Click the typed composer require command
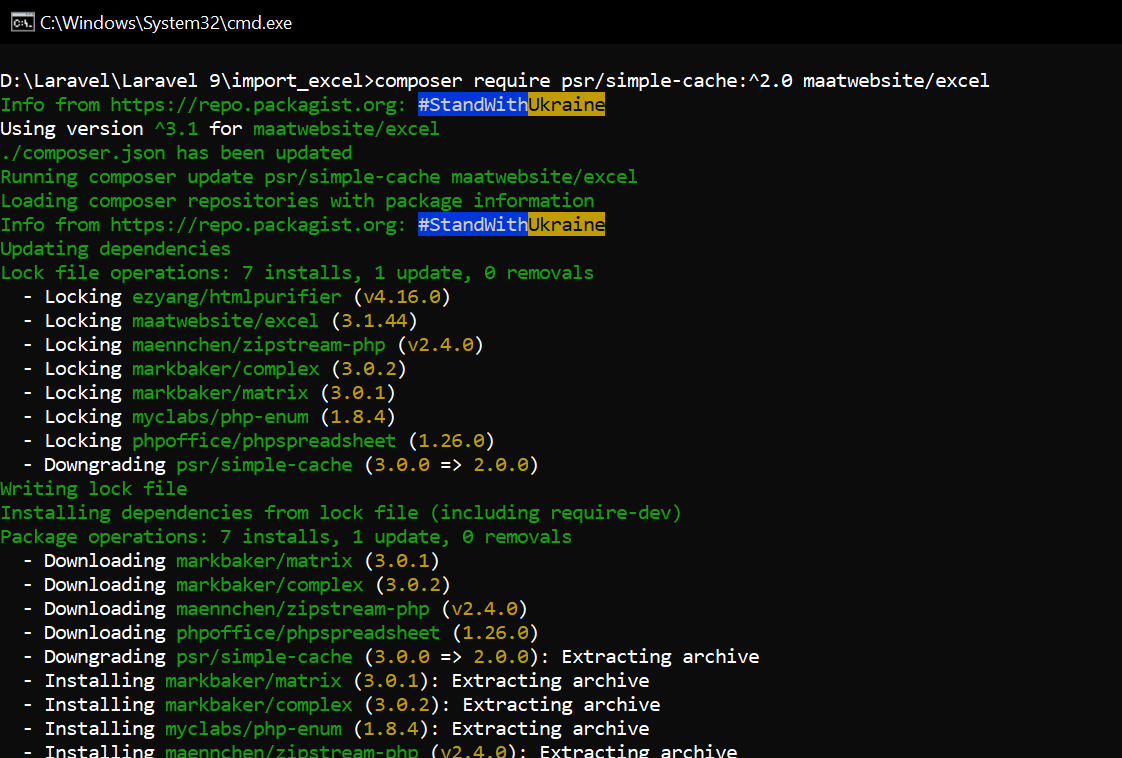 pyautogui.click(x=681, y=81)
